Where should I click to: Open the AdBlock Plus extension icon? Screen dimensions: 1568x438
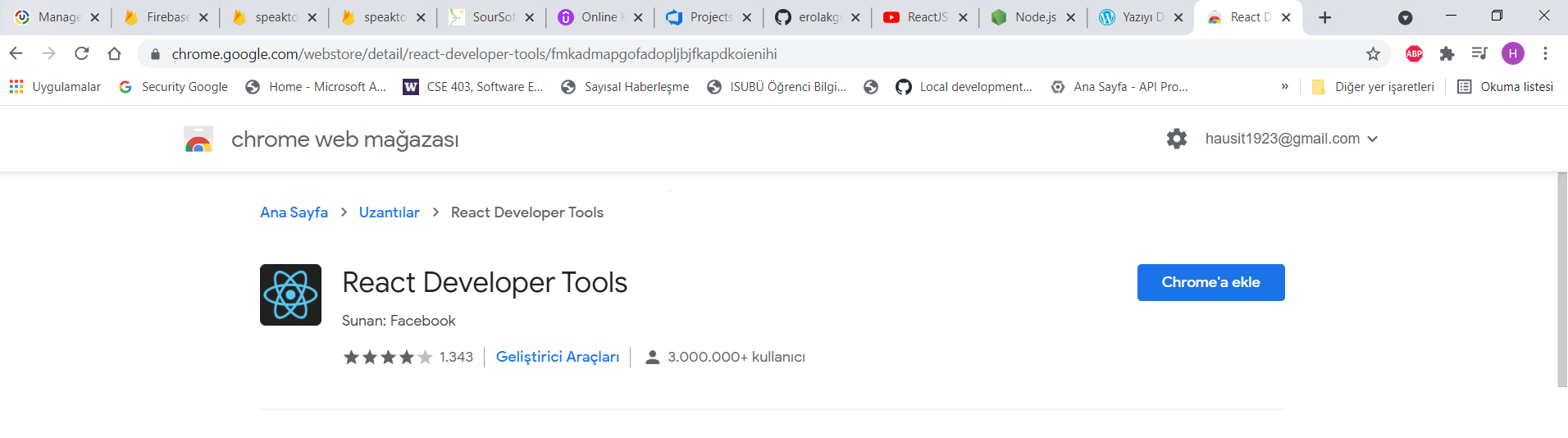[x=1414, y=54]
